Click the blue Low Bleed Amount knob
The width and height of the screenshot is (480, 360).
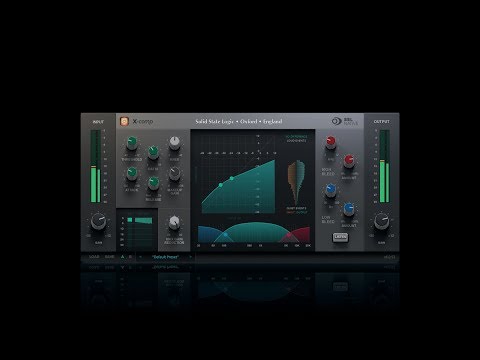point(349,209)
